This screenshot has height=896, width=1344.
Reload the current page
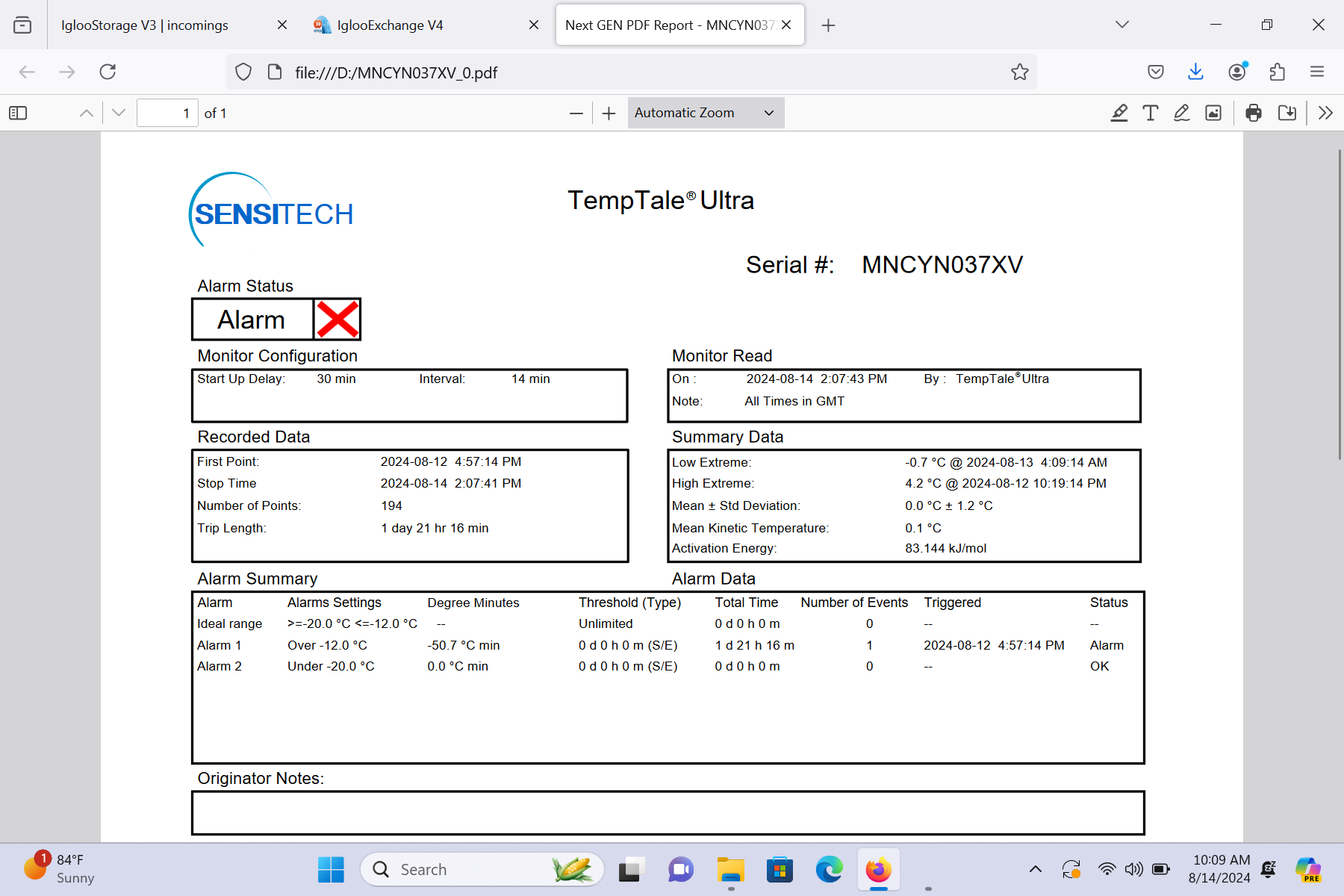pos(108,72)
